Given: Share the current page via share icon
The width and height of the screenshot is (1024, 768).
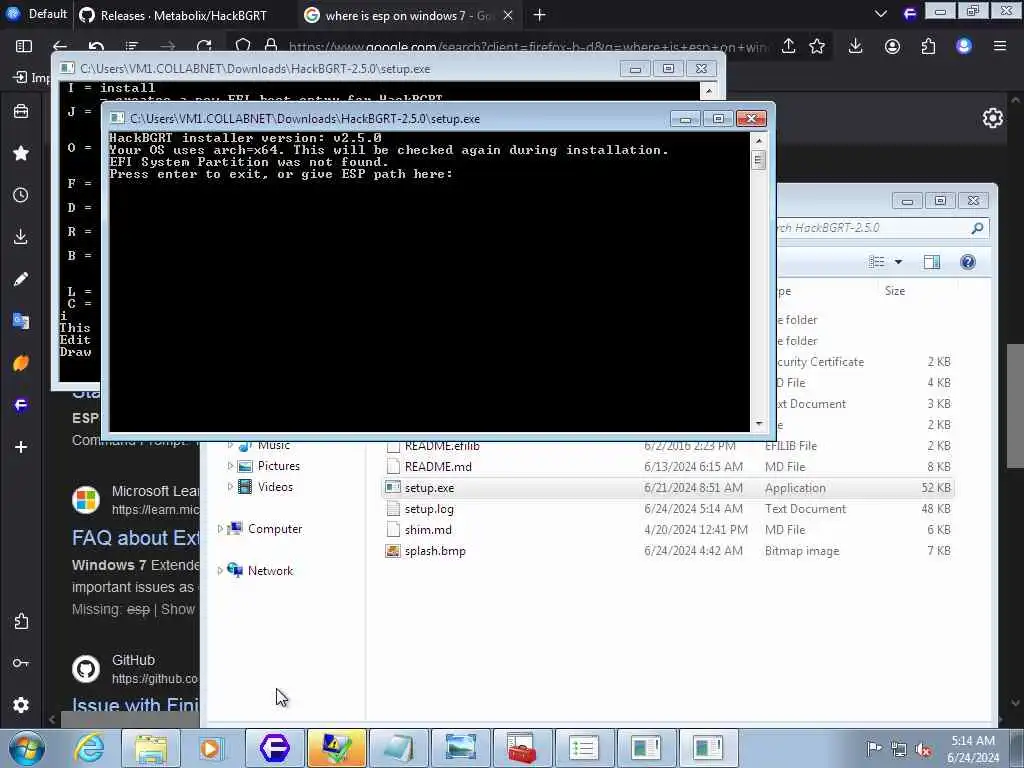Looking at the screenshot, I should point(788,46).
